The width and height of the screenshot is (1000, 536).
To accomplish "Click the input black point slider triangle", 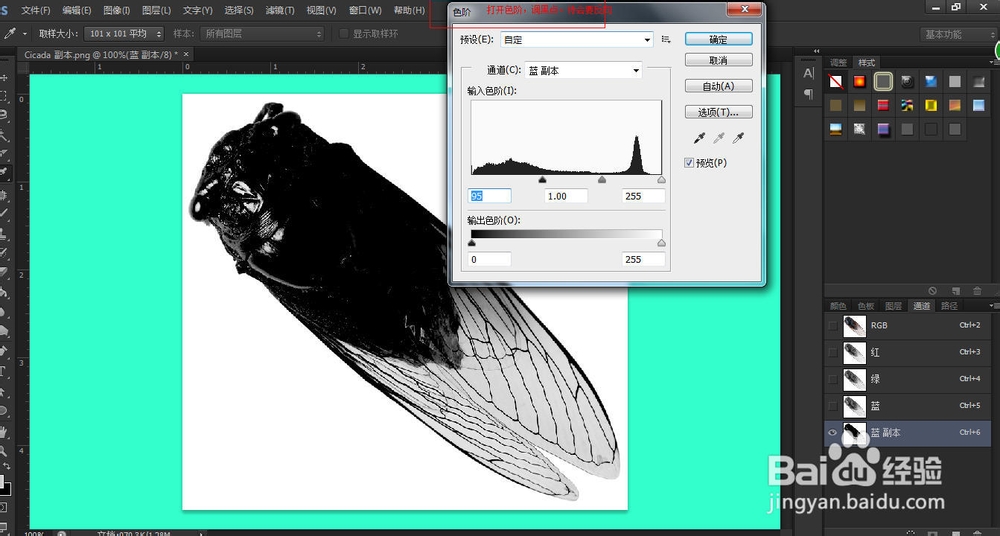I will click(542, 180).
